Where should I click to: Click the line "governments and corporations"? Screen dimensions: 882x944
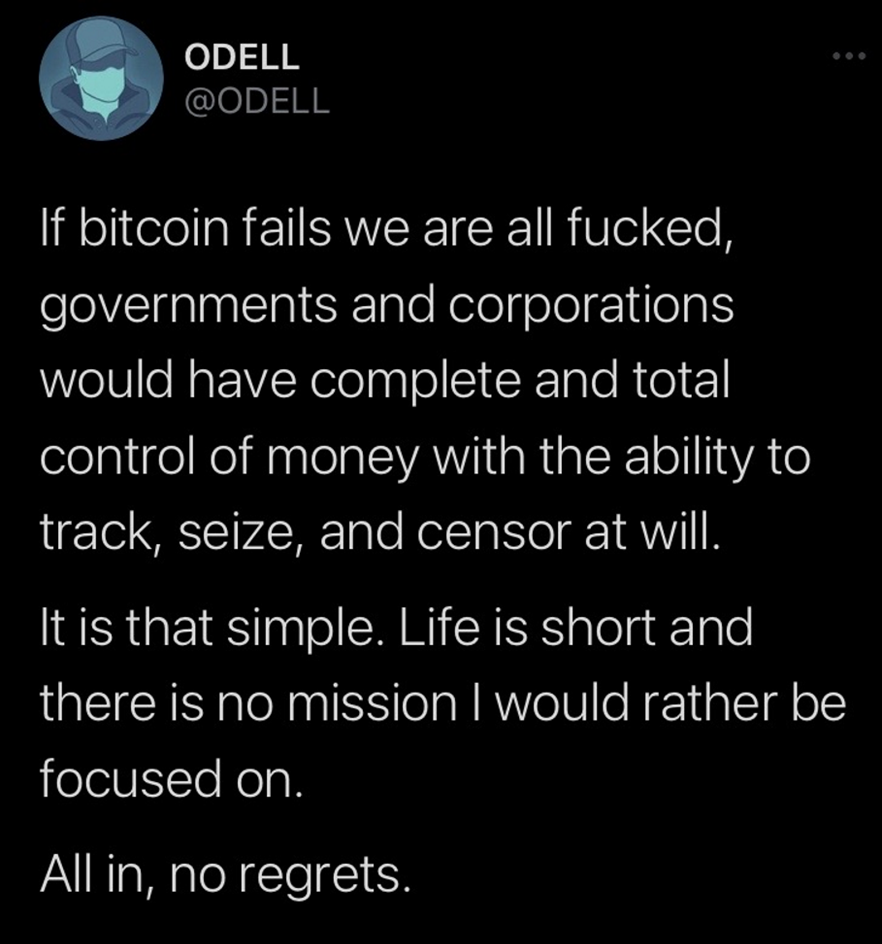coord(386,306)
